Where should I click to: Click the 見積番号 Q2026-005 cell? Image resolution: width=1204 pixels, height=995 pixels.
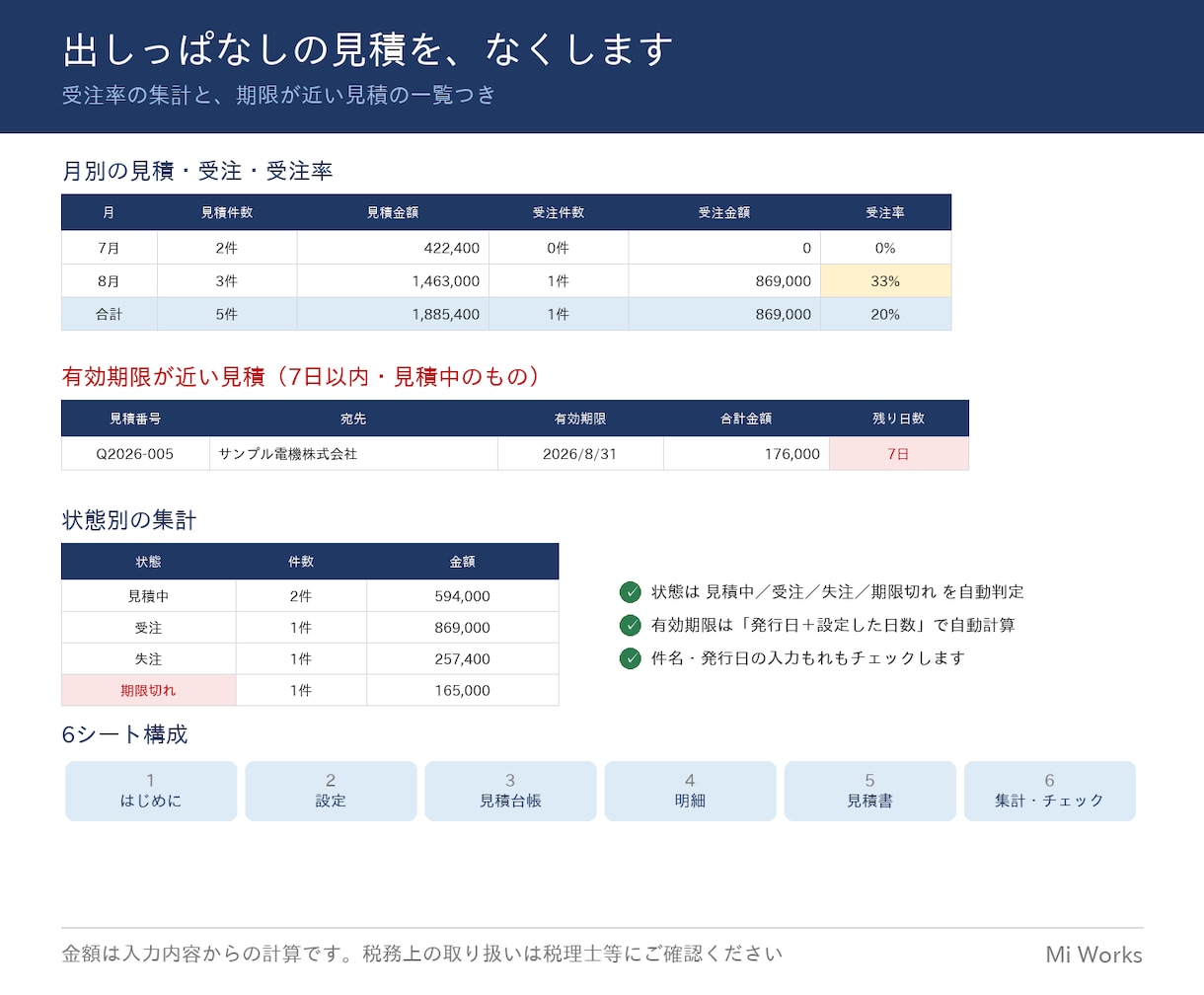coord(135,454)
